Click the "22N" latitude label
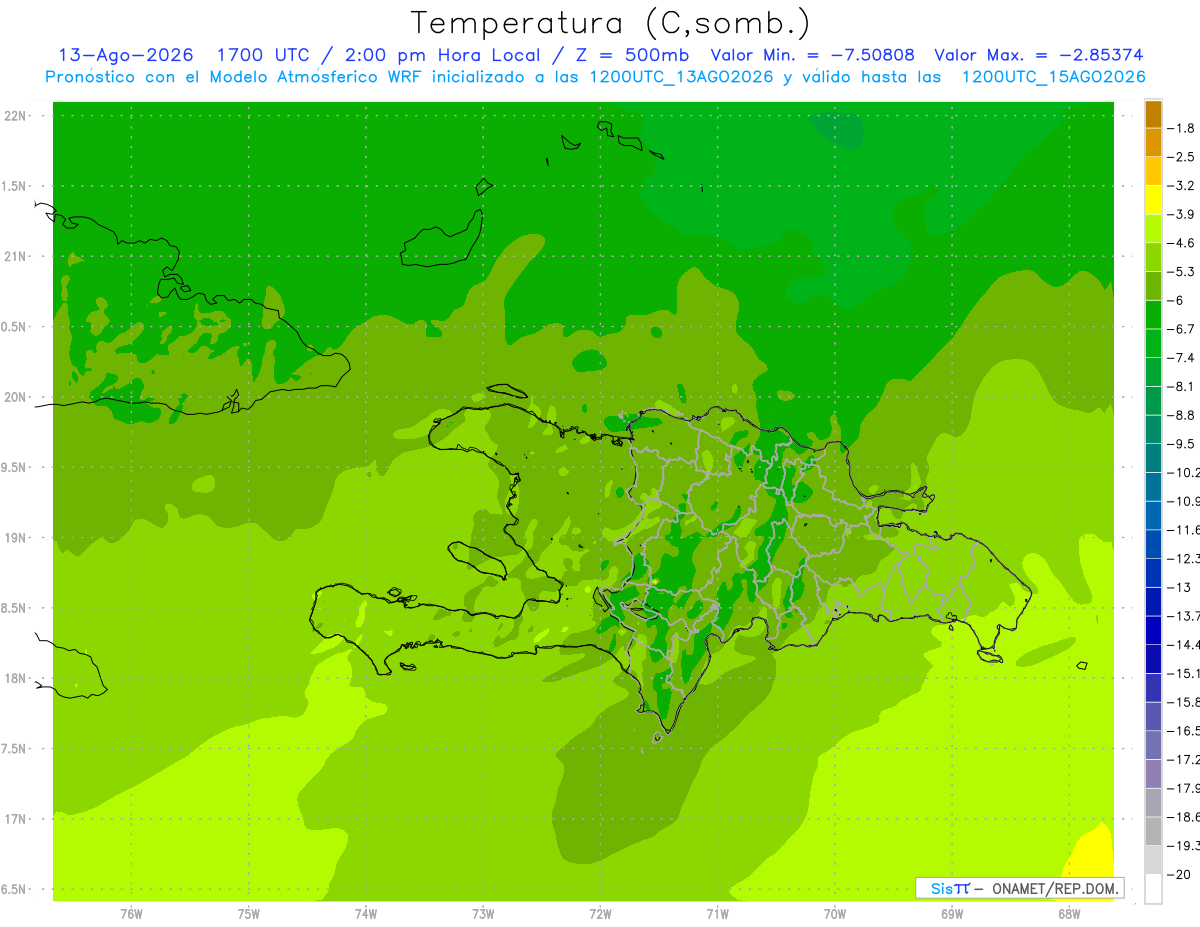This screenshot has height=927, width=1200. click(x=17, y=116)
